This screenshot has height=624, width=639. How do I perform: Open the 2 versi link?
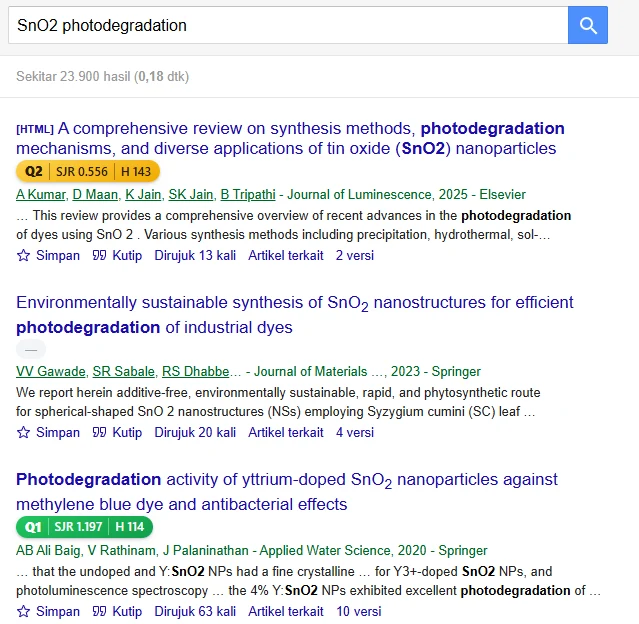pos(355,255)
